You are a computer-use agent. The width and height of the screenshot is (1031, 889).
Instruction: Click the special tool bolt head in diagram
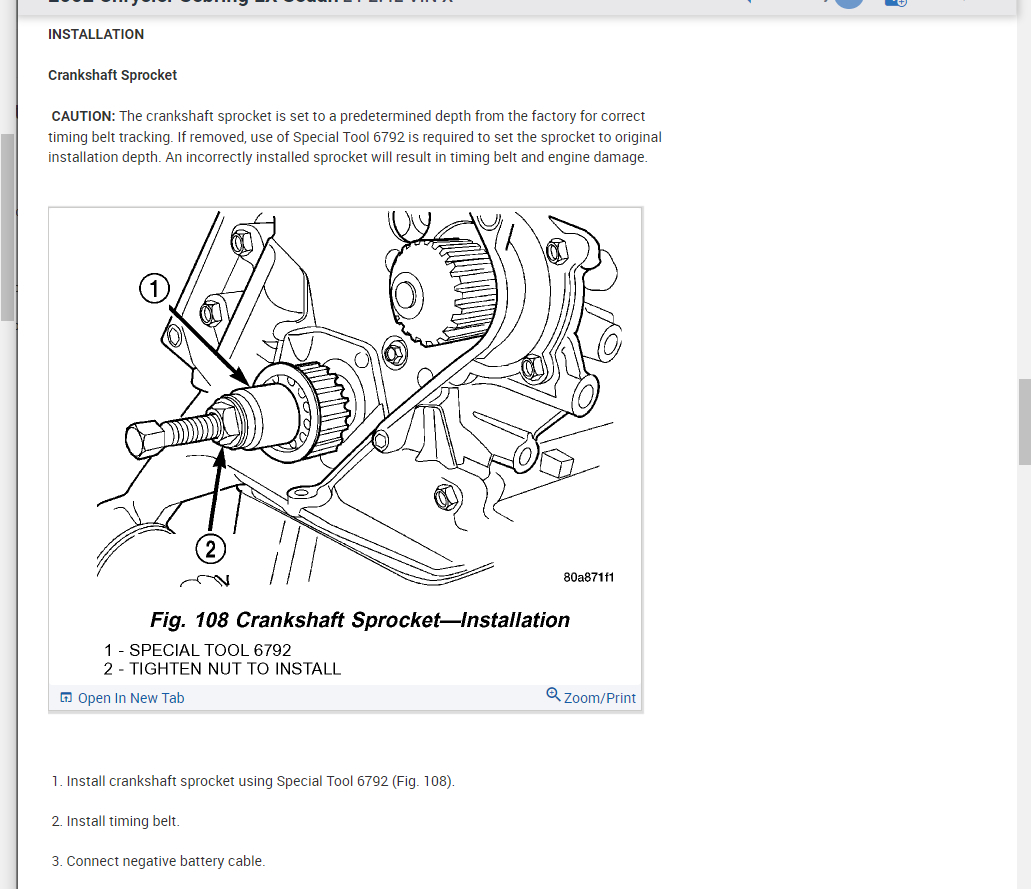click(143, 440)
